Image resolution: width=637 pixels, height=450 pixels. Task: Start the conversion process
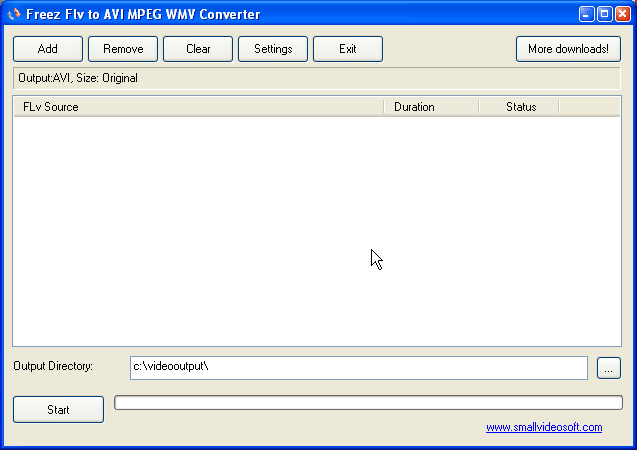[x=58, y=409]
